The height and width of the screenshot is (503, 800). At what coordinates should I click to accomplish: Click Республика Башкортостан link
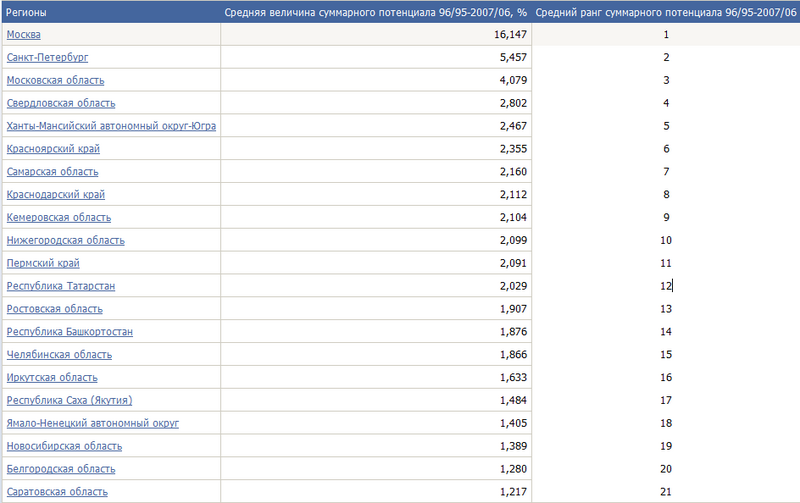[x=69, y=332]
